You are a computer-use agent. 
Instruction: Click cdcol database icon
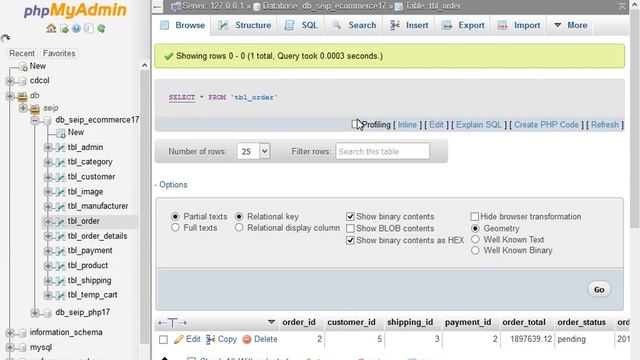pyautogui.click(x=22, y=81)
